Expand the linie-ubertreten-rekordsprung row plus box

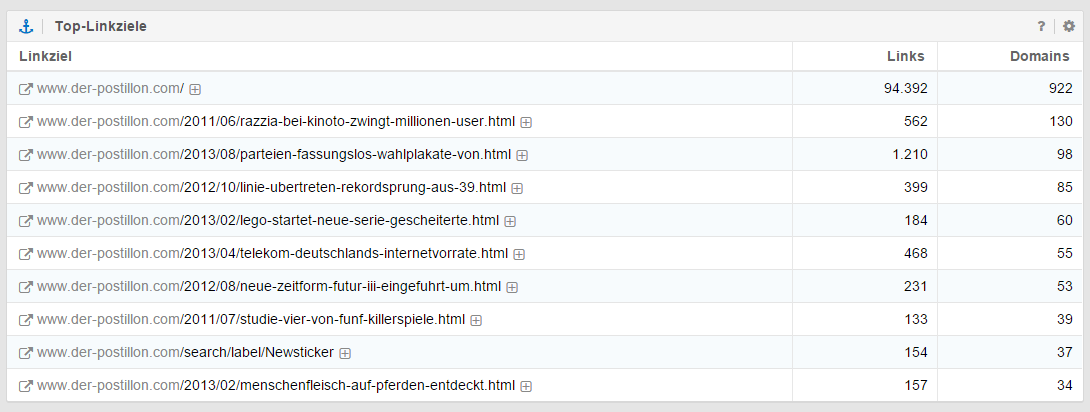(x=517, y=188)
